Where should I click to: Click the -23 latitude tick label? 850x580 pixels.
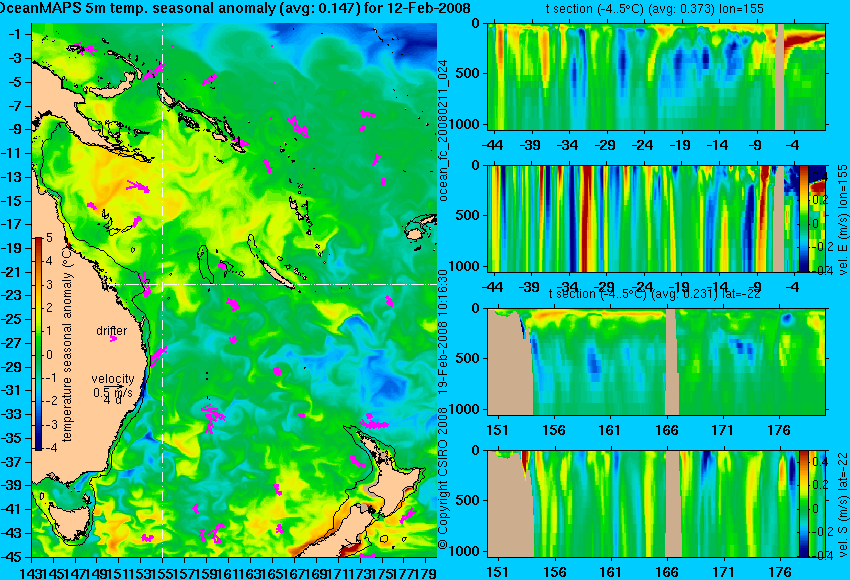pos(12,296)
